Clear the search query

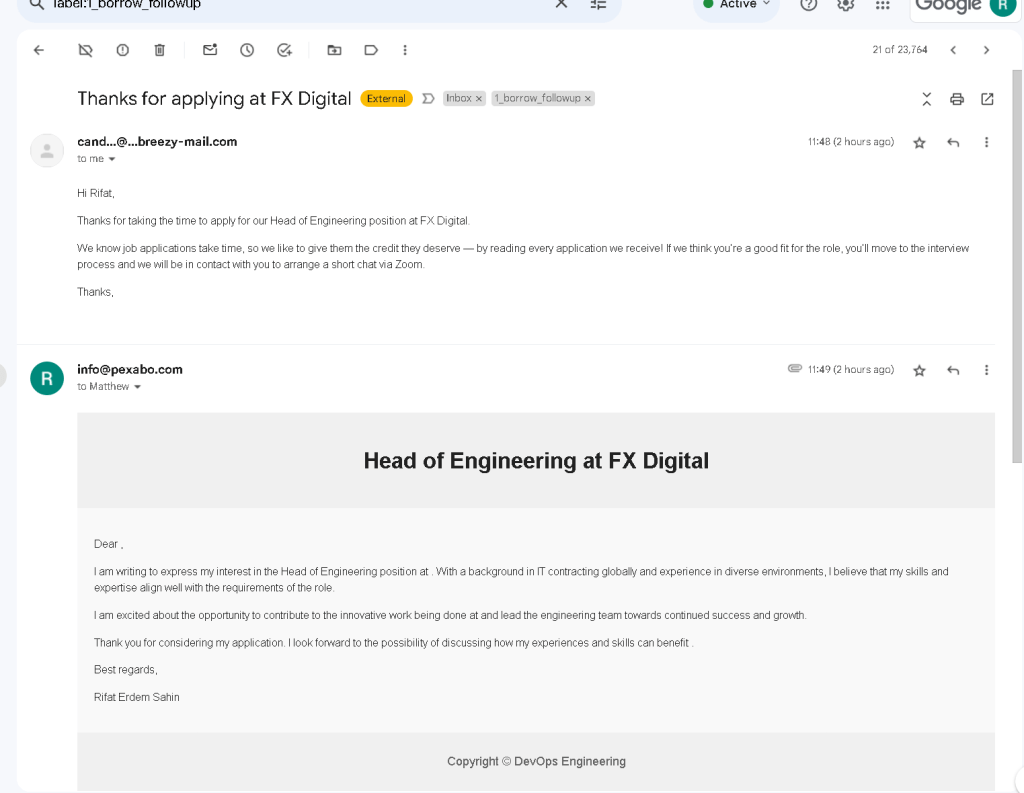tap(561, 4)
